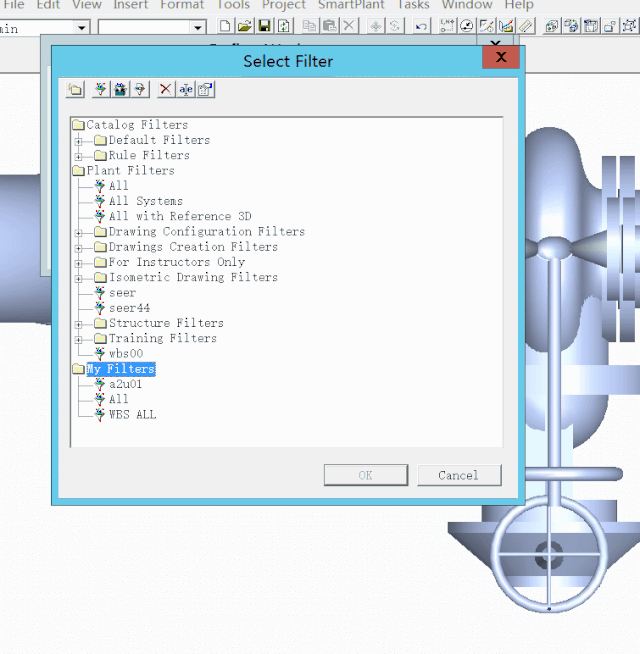Click the Delete X icon in main toolbar

tap(349, 26)
